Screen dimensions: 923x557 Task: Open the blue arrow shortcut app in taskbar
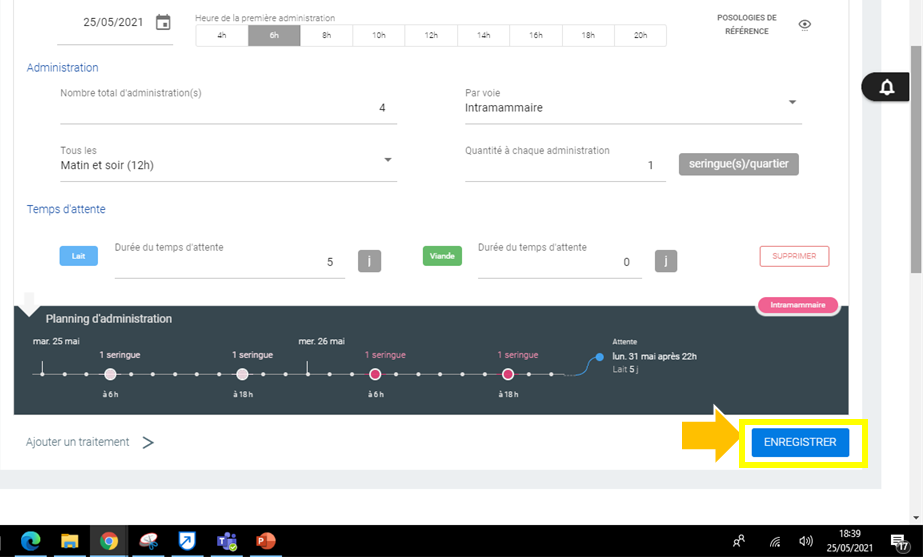pos(187,541)
